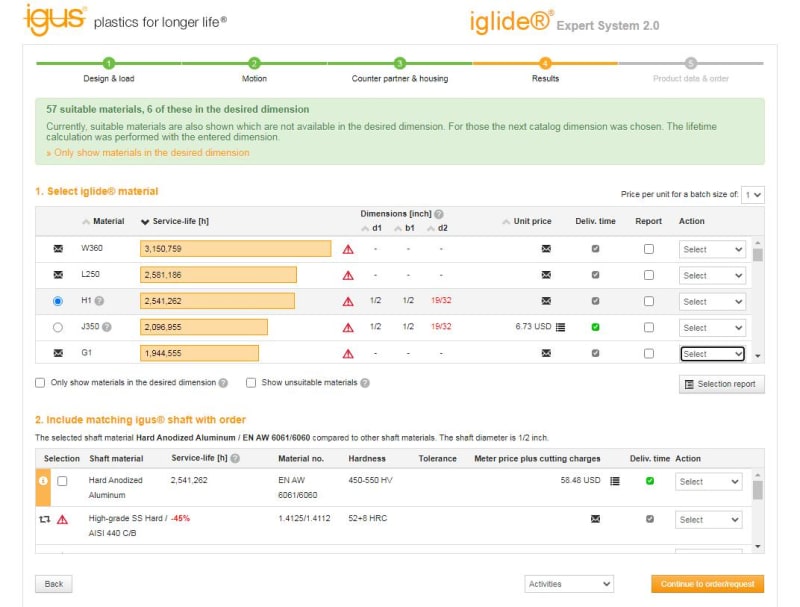Click 'Only show materials in the desired dimension' link
The width and height of the screenshot is (800, 607).
[147, 153]
